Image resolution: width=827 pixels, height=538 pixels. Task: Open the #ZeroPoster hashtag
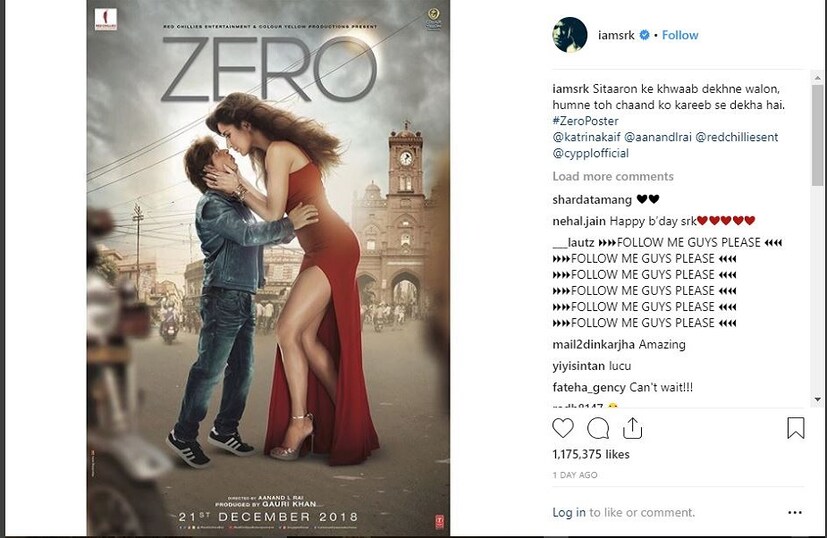pos(585,122)
